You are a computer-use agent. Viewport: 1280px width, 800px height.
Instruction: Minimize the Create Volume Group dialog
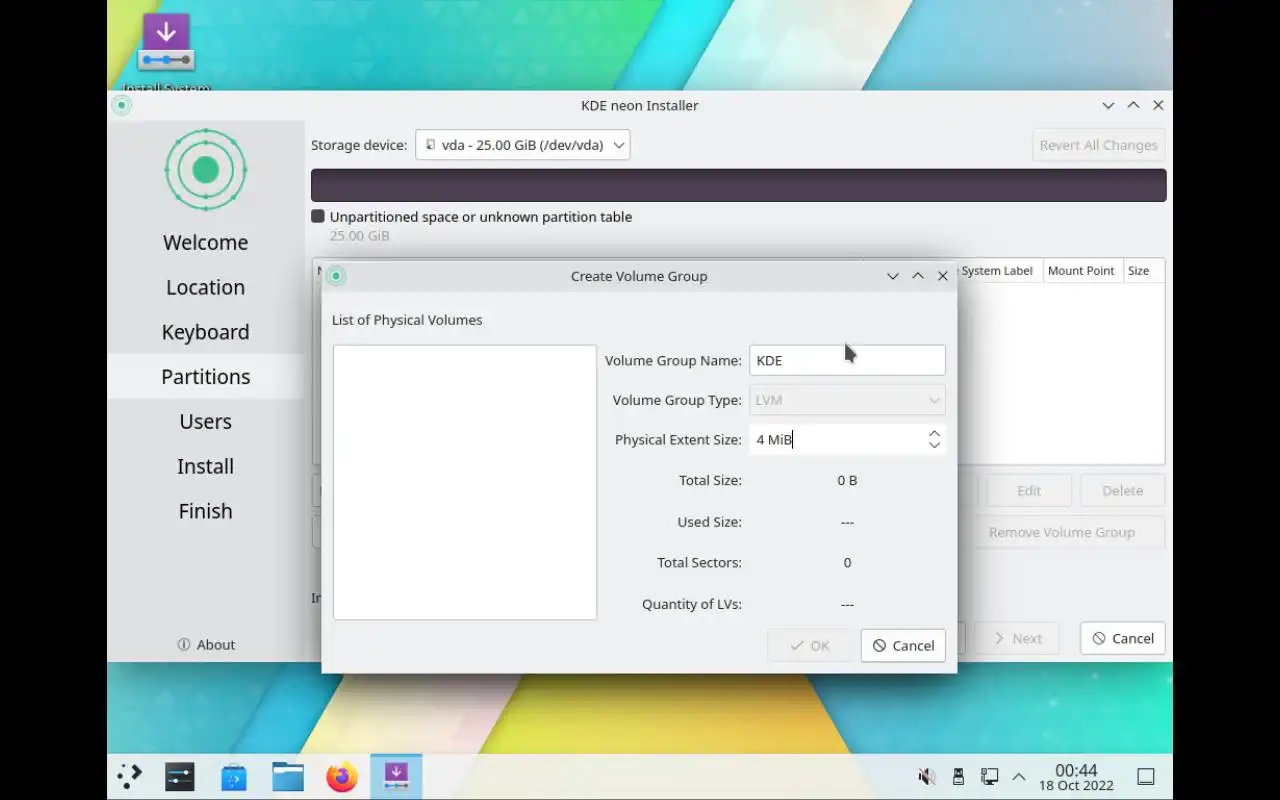coord(893,276)
